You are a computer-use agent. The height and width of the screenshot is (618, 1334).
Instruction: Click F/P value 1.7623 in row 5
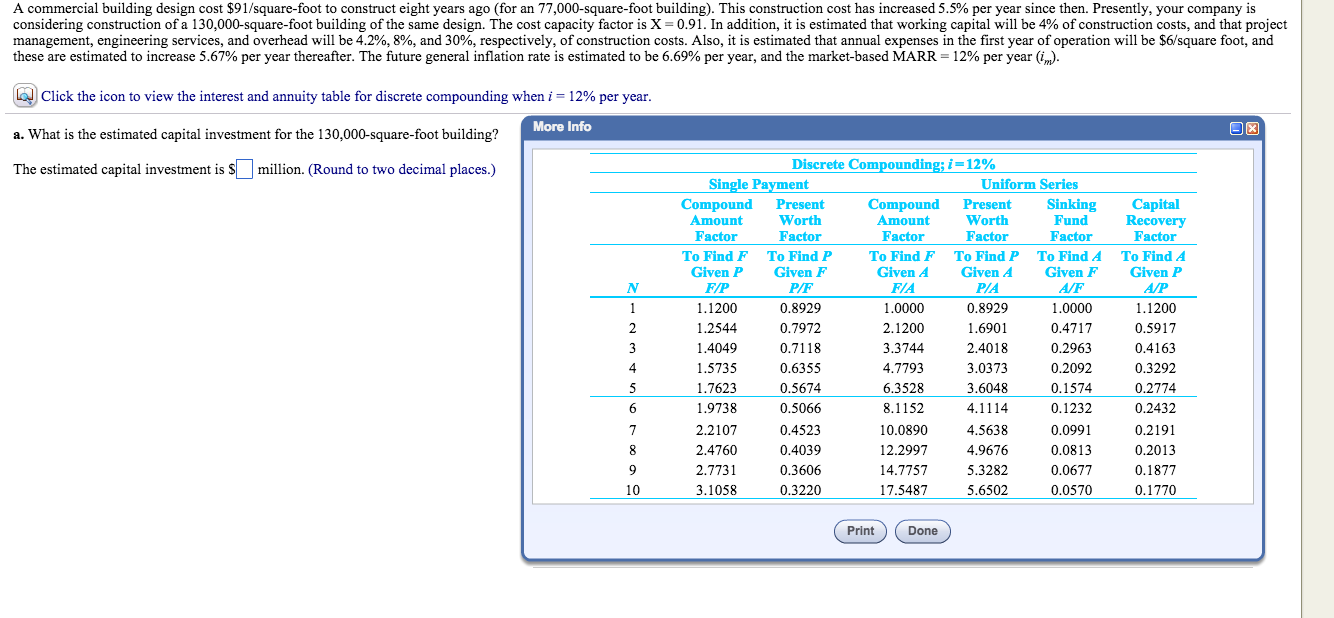[716, 388]
